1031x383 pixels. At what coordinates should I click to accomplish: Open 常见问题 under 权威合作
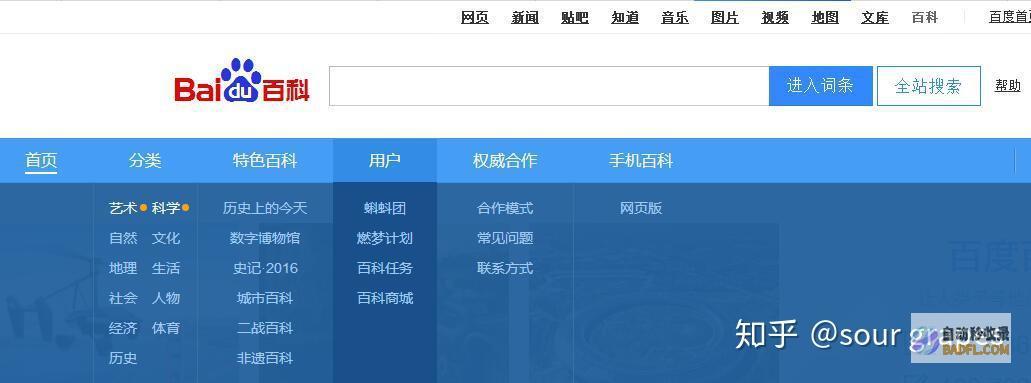[505, 238]
